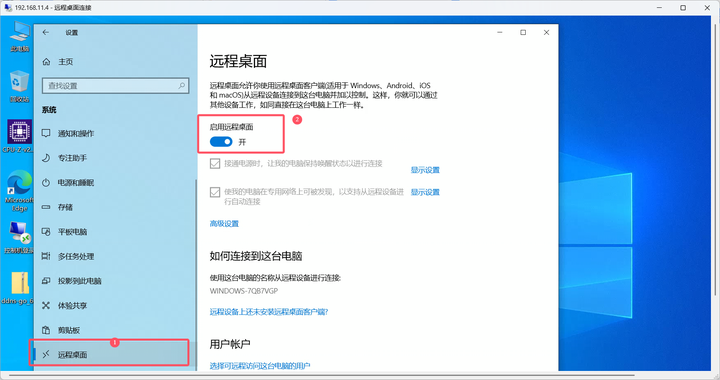Open the 高级设置 link
This screenshot has height=380, width=720.
click(224, 224)
